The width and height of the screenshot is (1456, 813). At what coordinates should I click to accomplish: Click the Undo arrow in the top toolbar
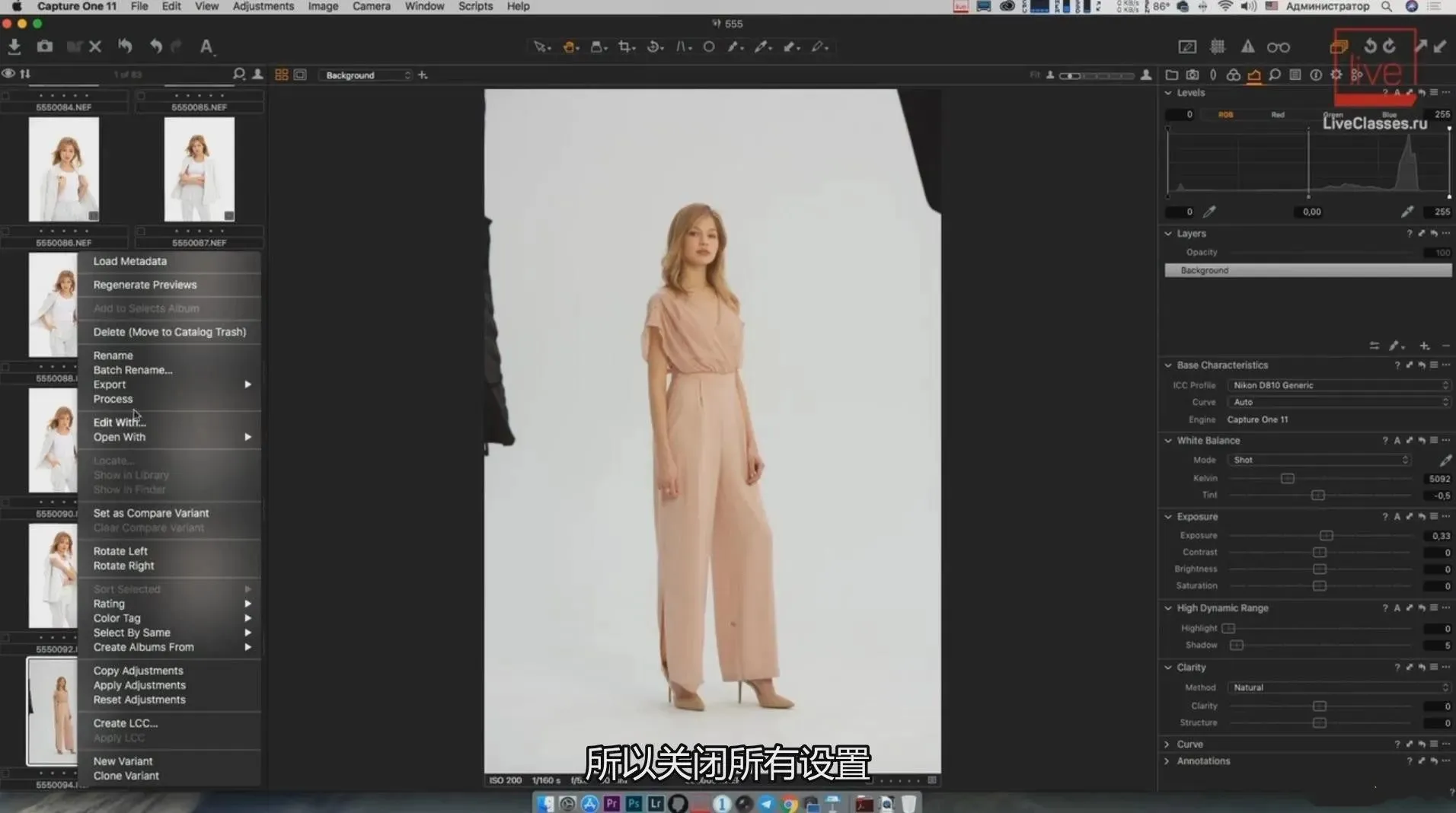pos(155,46)
